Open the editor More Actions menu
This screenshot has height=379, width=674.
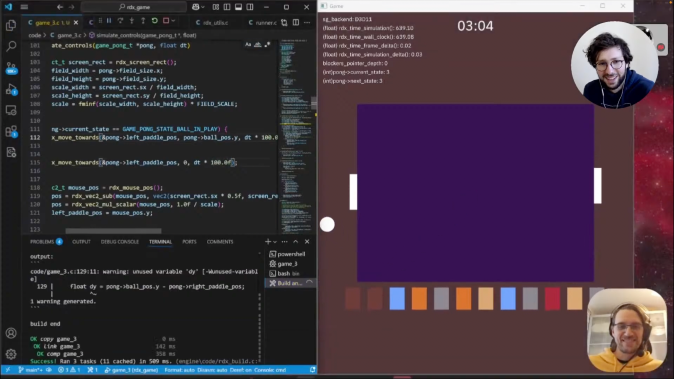[307, 22]
